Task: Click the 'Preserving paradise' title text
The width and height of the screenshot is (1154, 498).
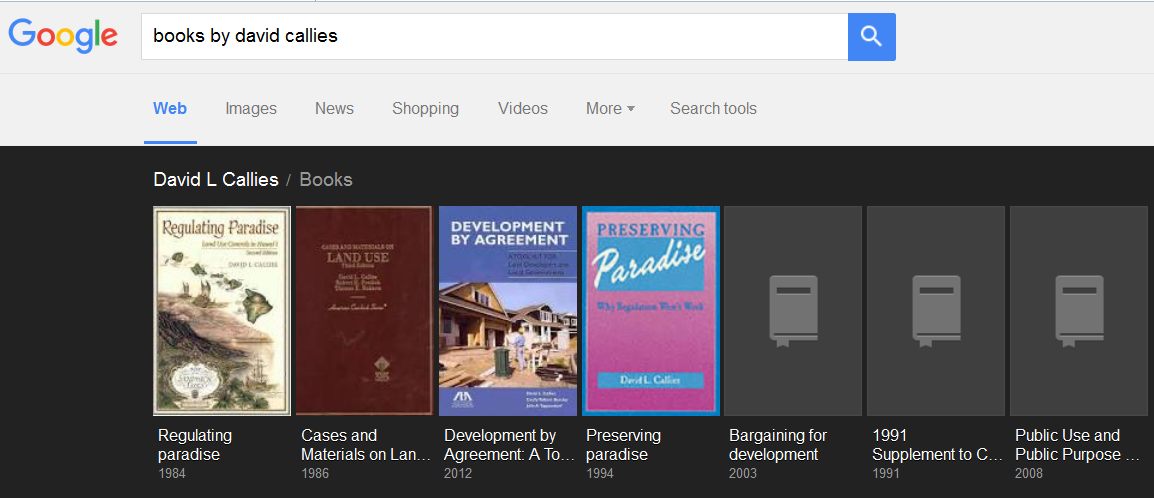Action: click(623, 445)
